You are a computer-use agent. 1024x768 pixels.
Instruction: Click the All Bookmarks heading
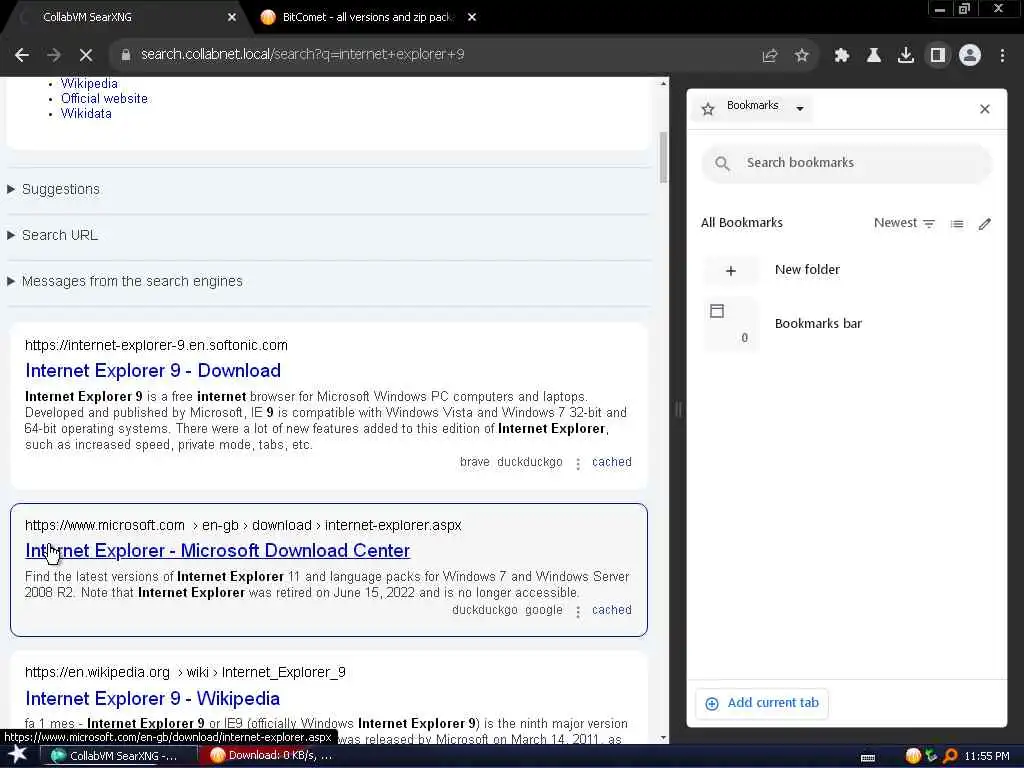(x=742, y=223)
